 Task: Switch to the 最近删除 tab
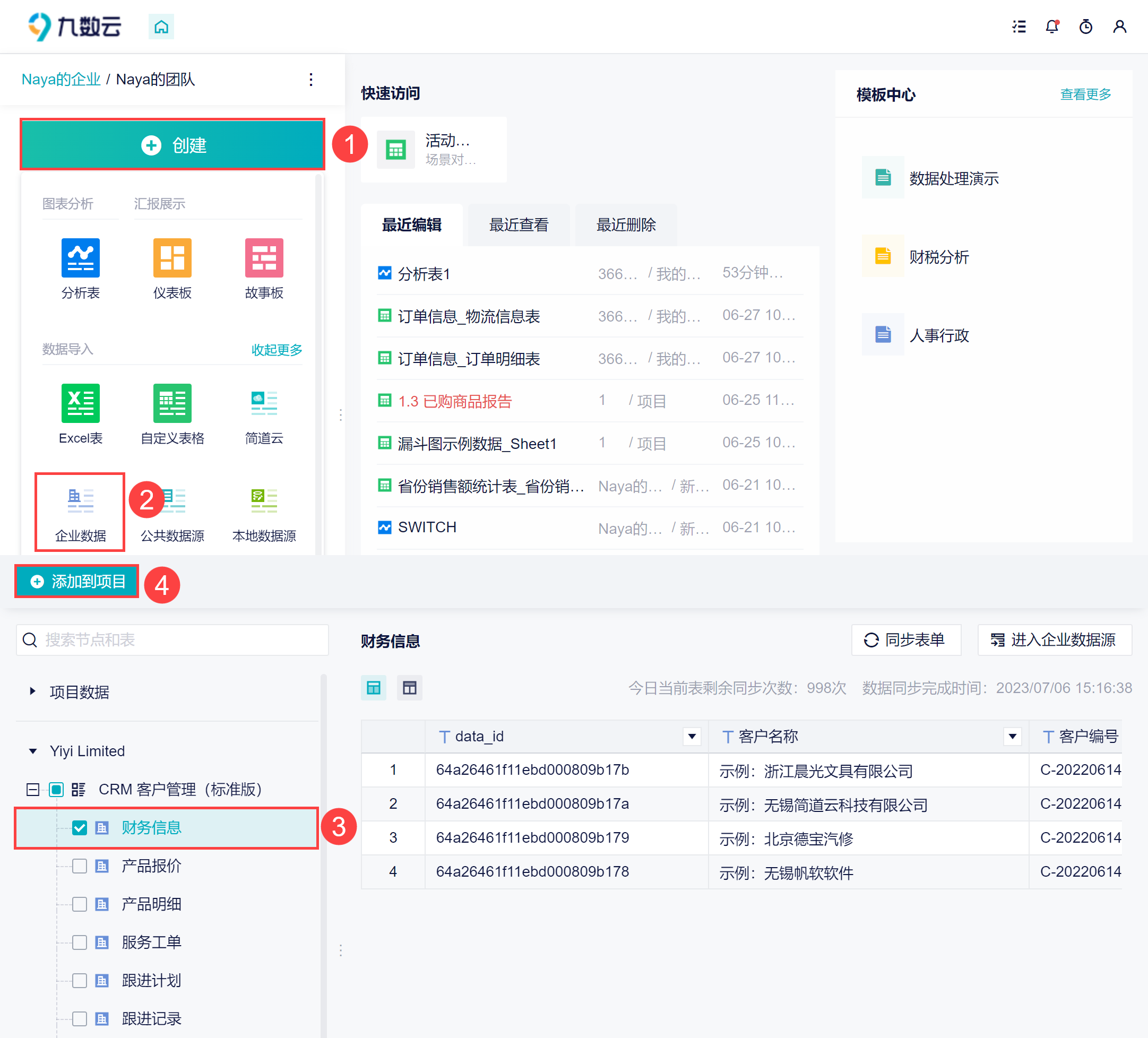[625, 225]
